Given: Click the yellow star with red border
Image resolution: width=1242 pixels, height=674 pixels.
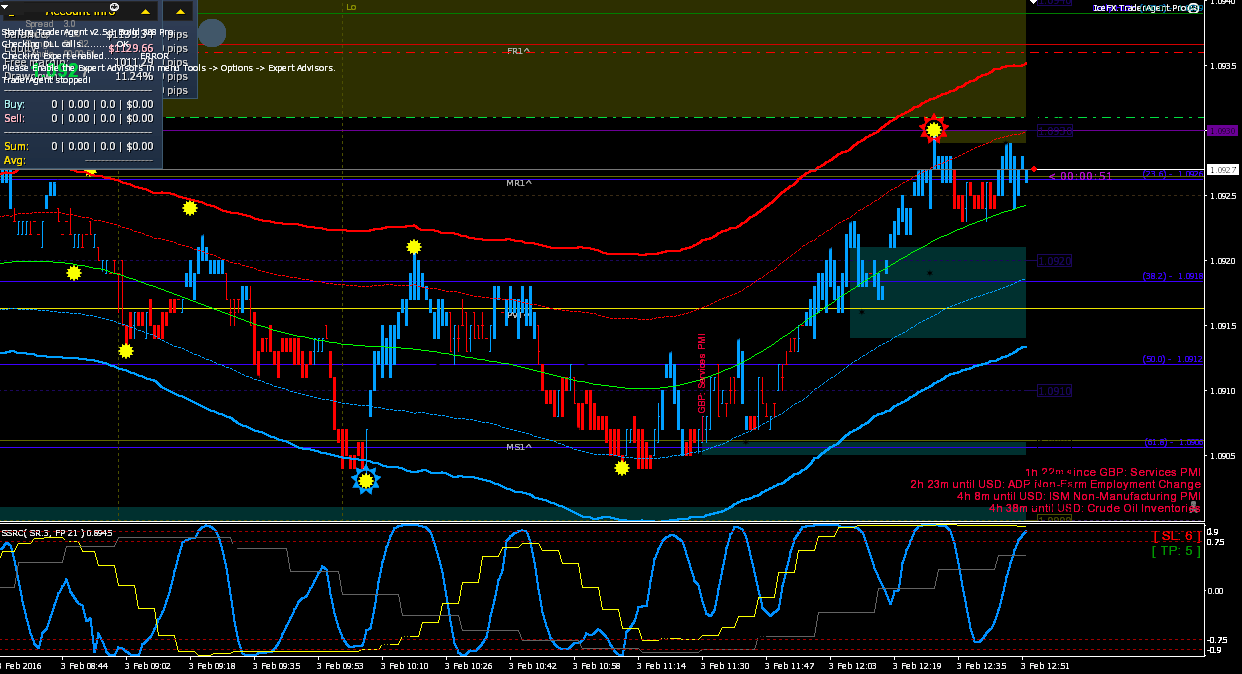Looking at the screenshot, I should [x=934, y=129].
